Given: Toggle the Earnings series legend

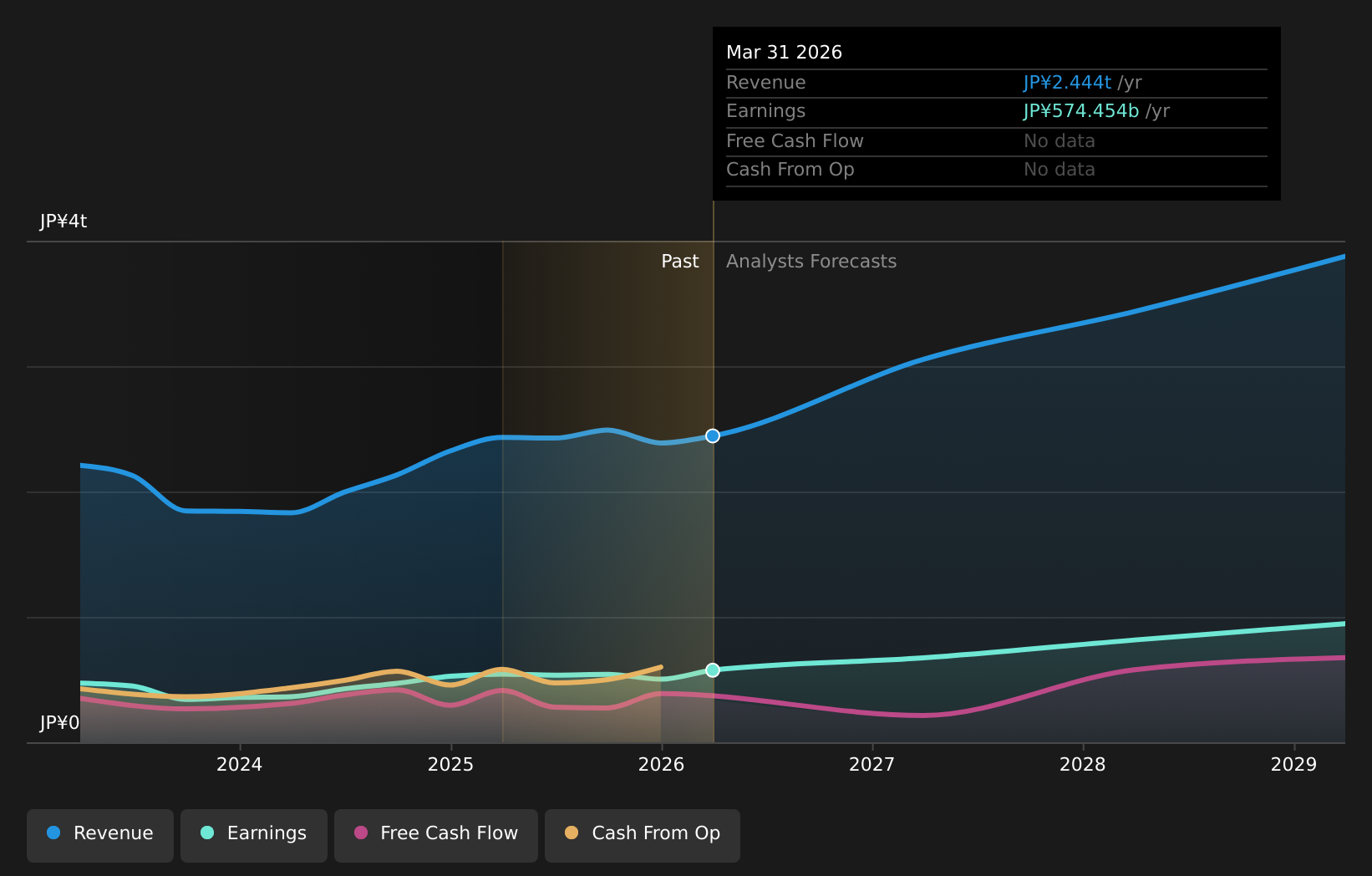Looking at the screenshot, I should click(254, 835).
